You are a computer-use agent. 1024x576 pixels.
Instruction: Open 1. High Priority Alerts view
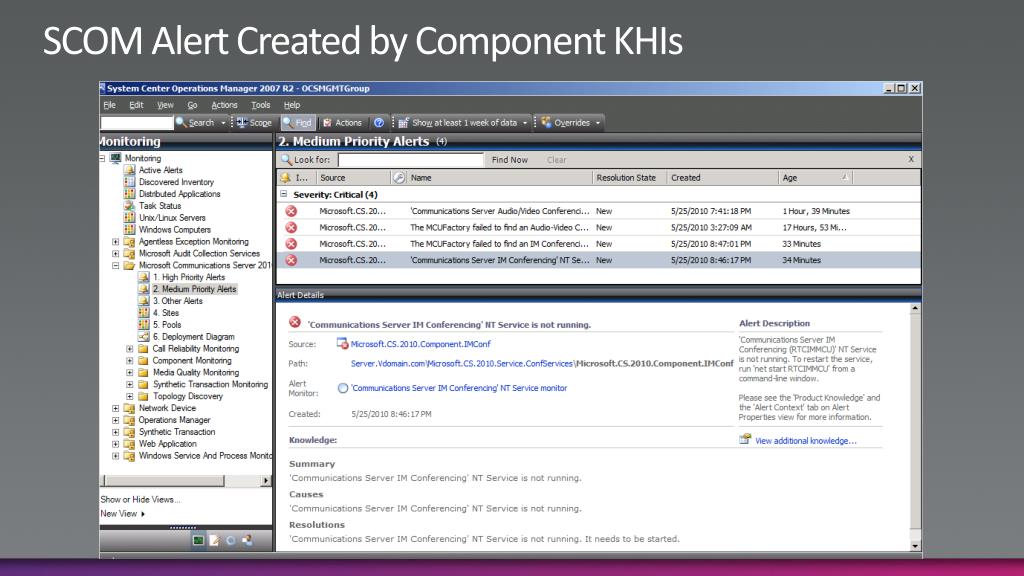click(x=188, y=277)
